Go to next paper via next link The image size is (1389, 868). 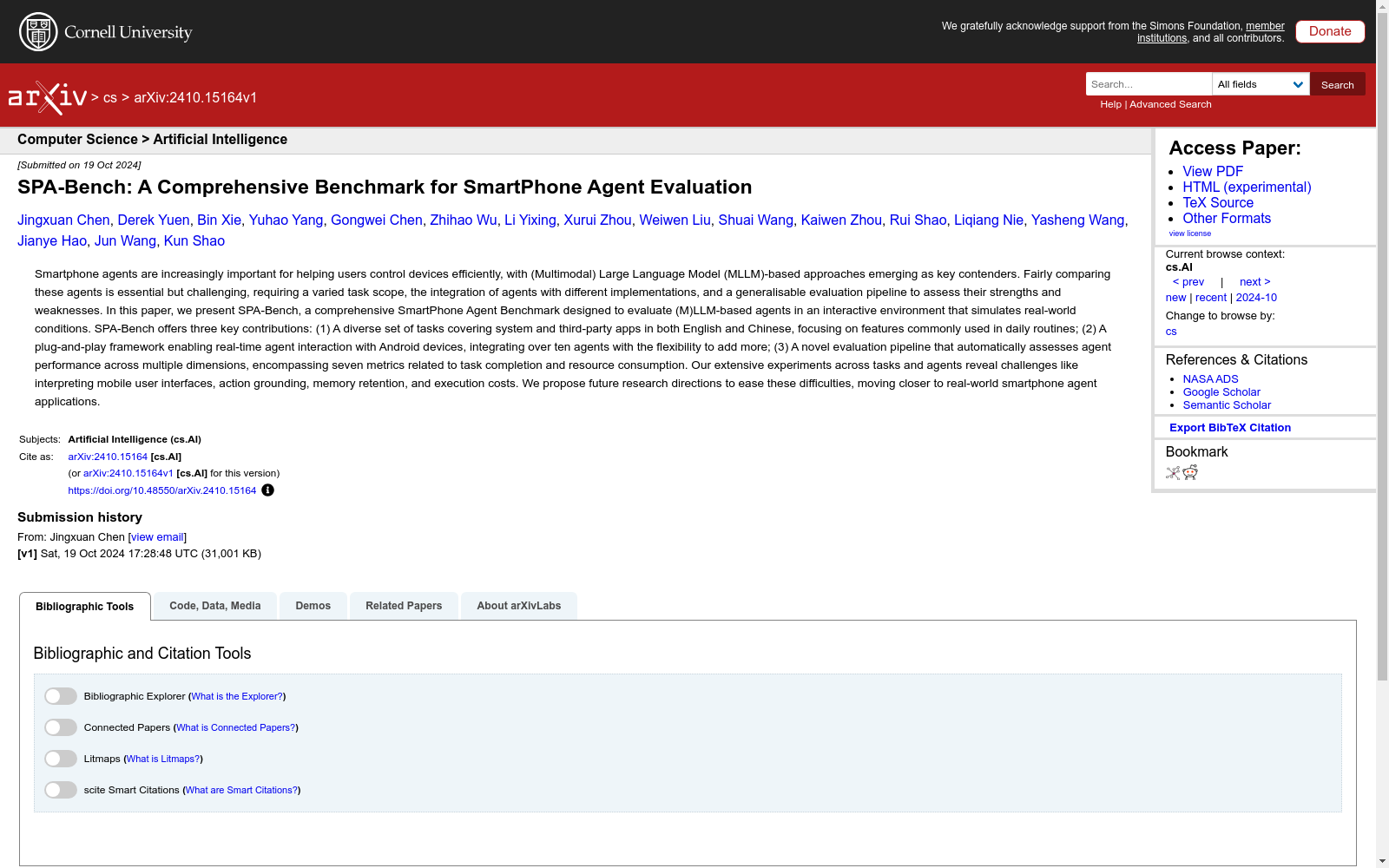tap(1255, 282)
